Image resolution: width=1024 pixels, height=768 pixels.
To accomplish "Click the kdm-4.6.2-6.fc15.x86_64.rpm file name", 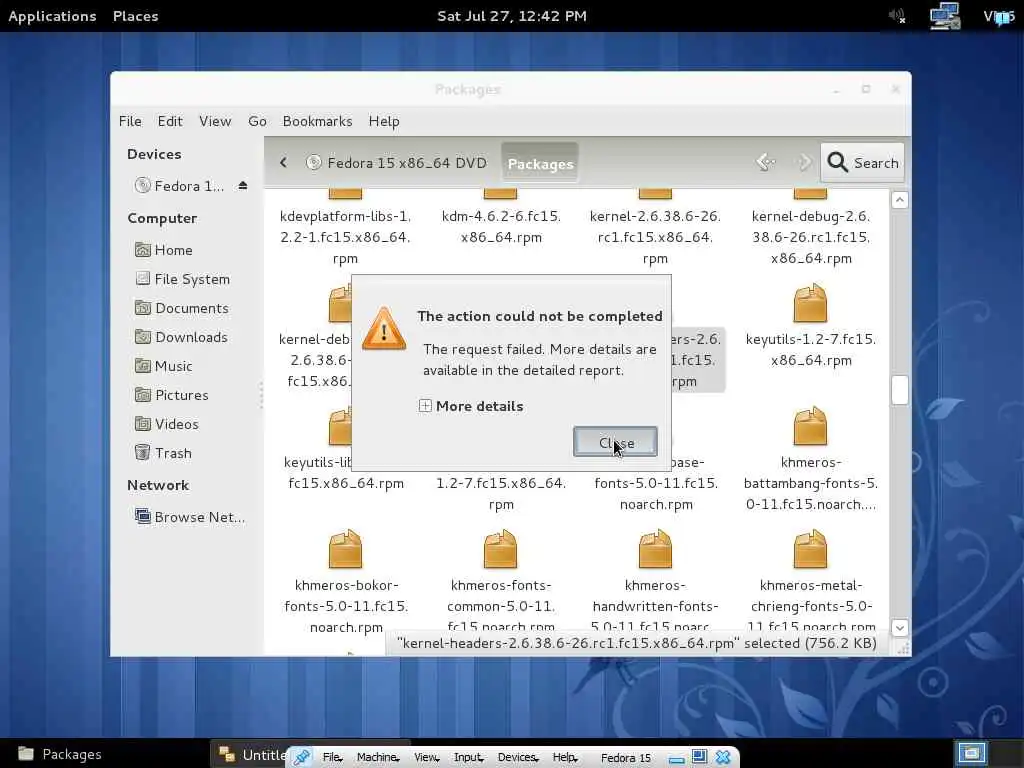I will (x=501, y=227).
